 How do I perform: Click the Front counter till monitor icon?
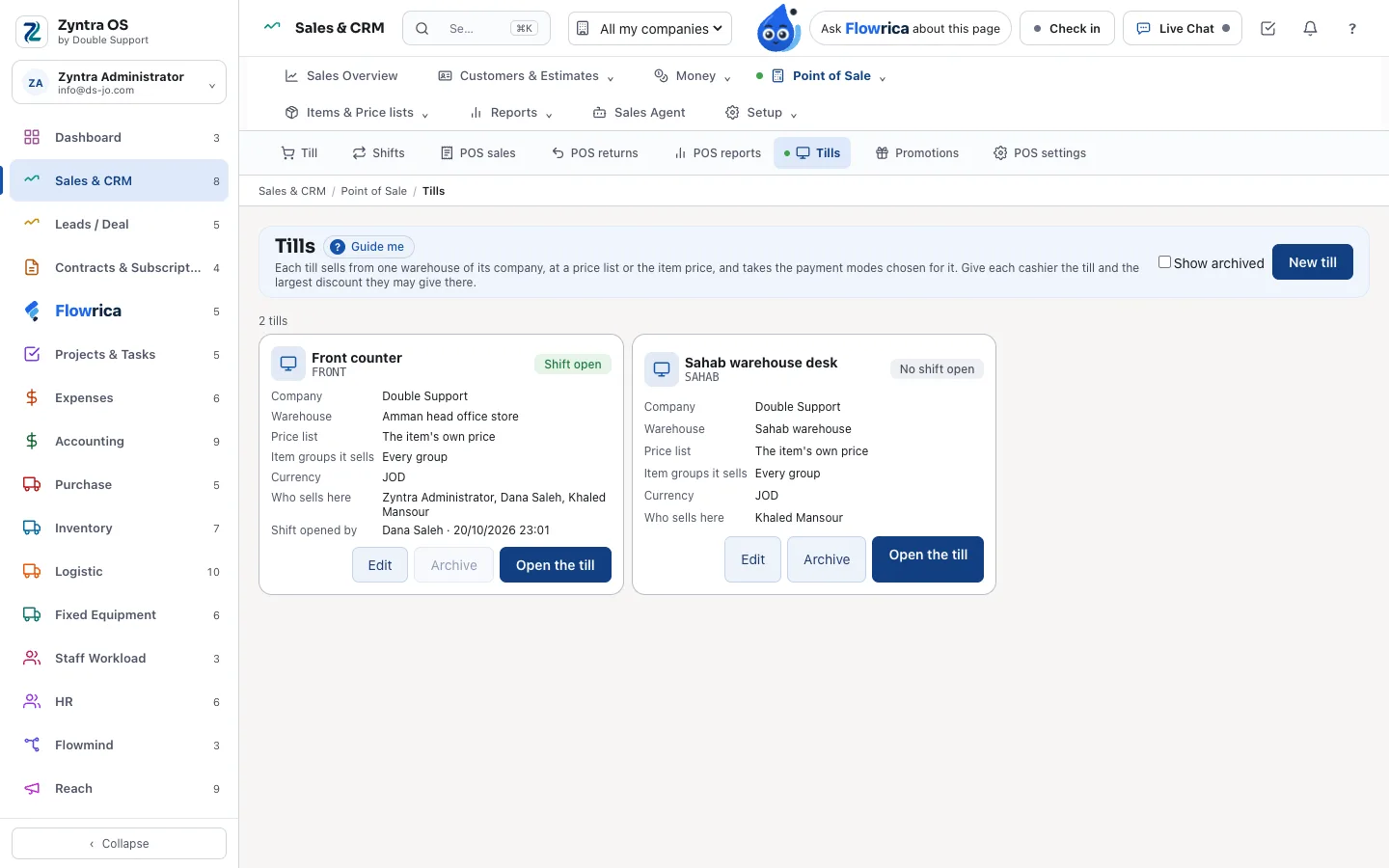pos(288,364)
